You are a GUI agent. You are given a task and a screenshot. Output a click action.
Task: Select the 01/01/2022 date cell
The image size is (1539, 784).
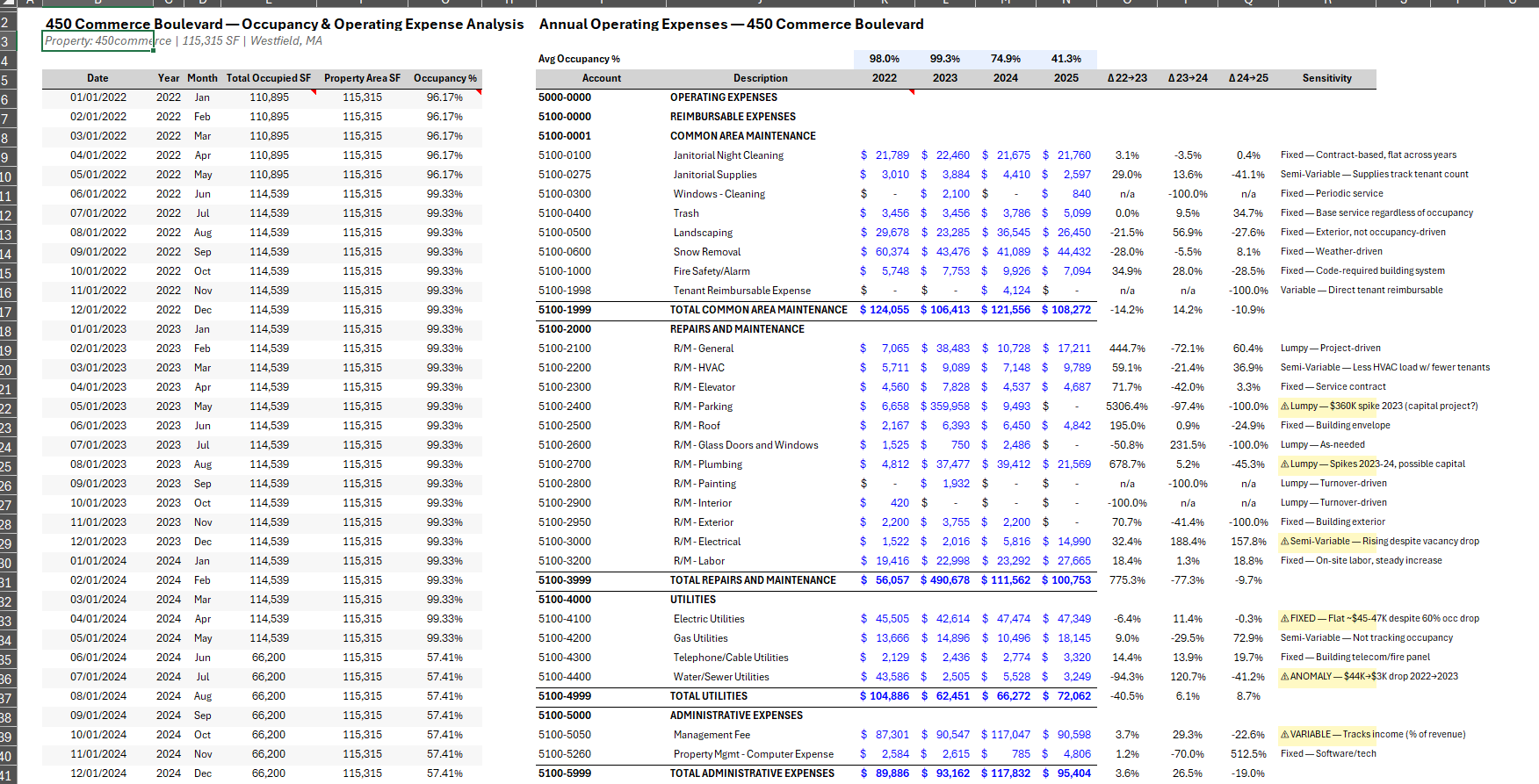coord(98,97)
